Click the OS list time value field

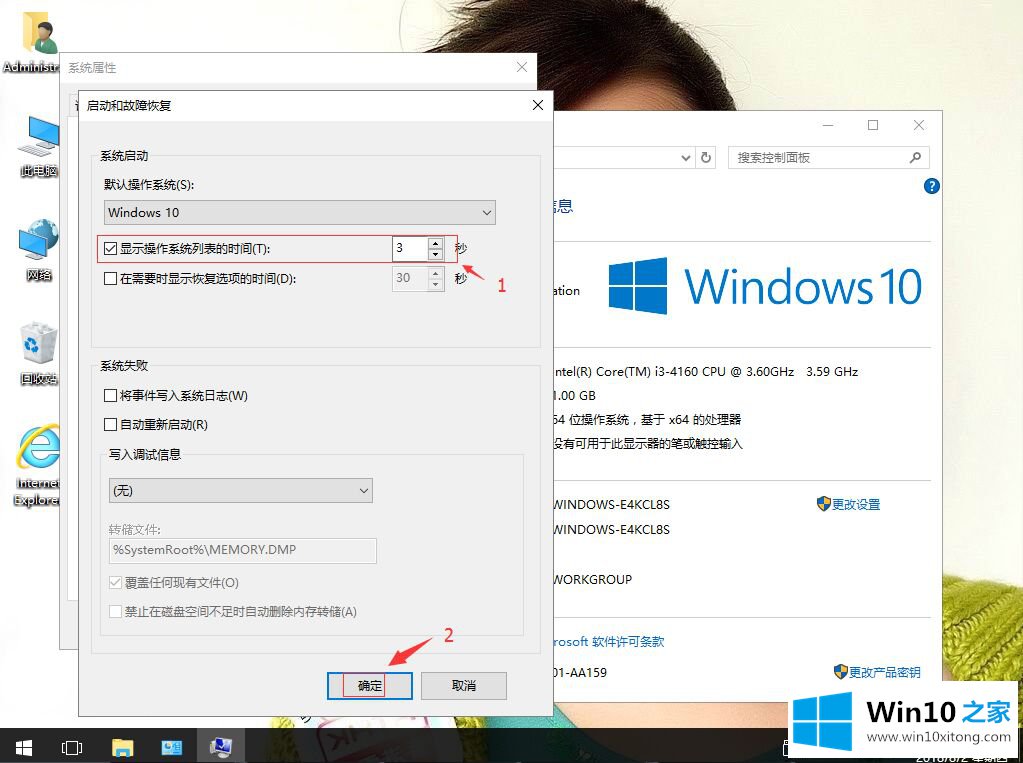click(410, 249)
